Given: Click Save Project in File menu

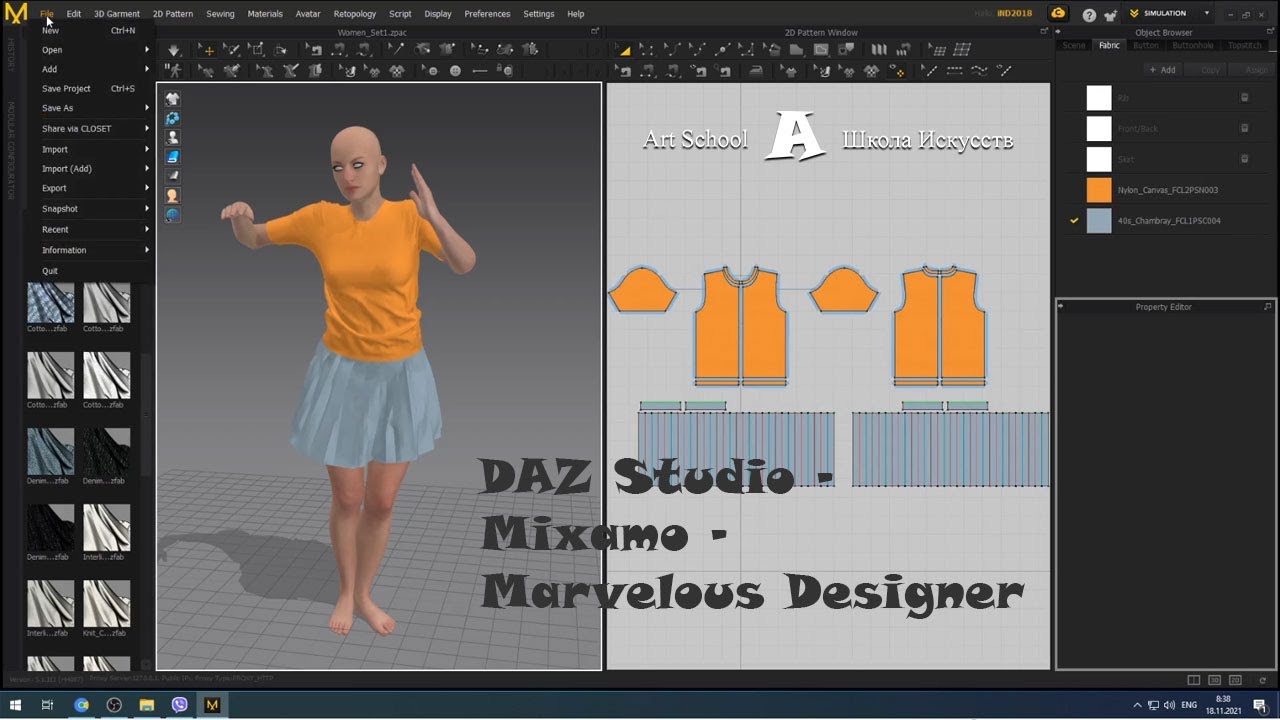Looking at the screenshot, I should click(66, 88).
